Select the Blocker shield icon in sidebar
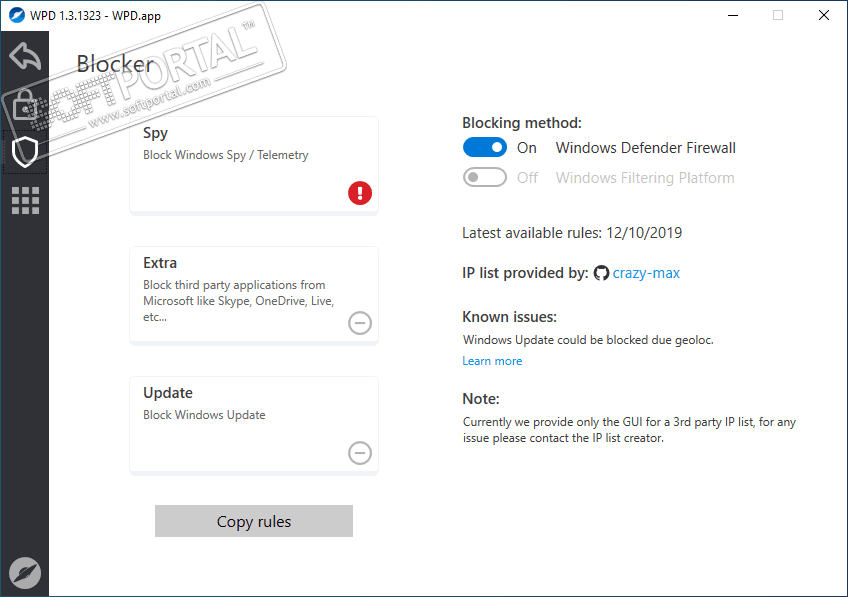 pyautogui.click(x=25, y=152)
